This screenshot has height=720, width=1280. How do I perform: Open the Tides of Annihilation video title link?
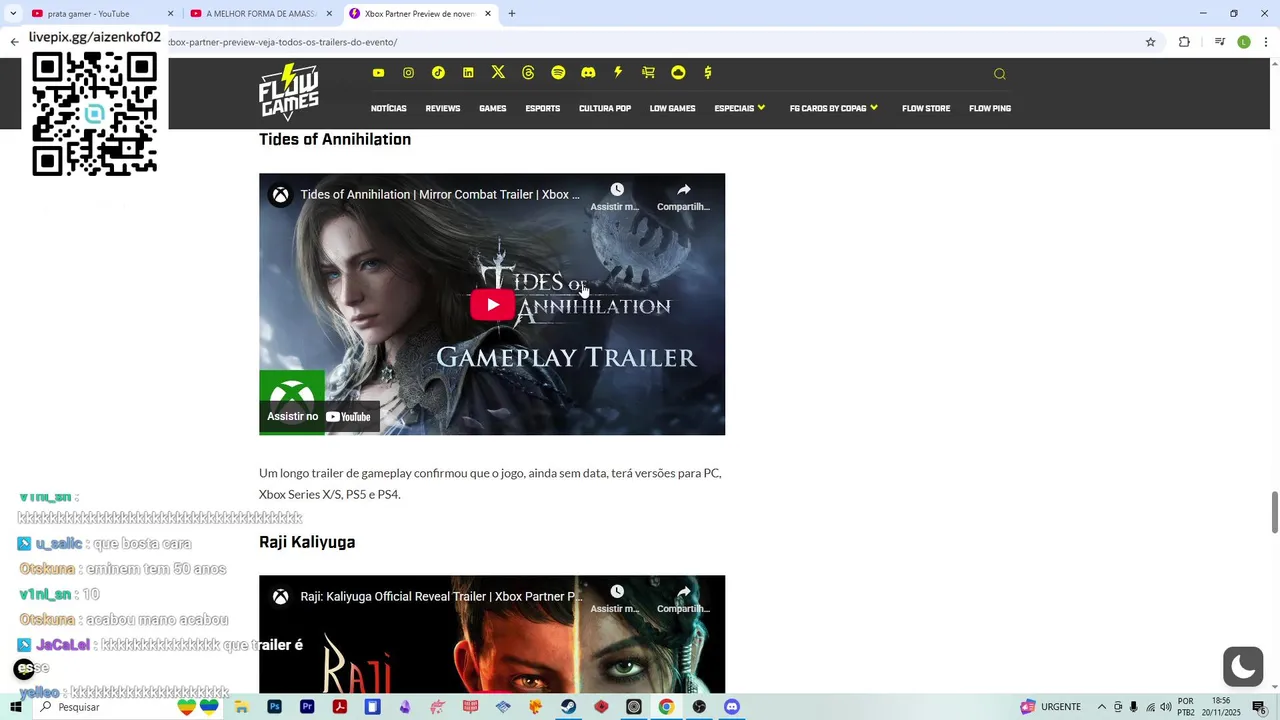click(440, 195)
